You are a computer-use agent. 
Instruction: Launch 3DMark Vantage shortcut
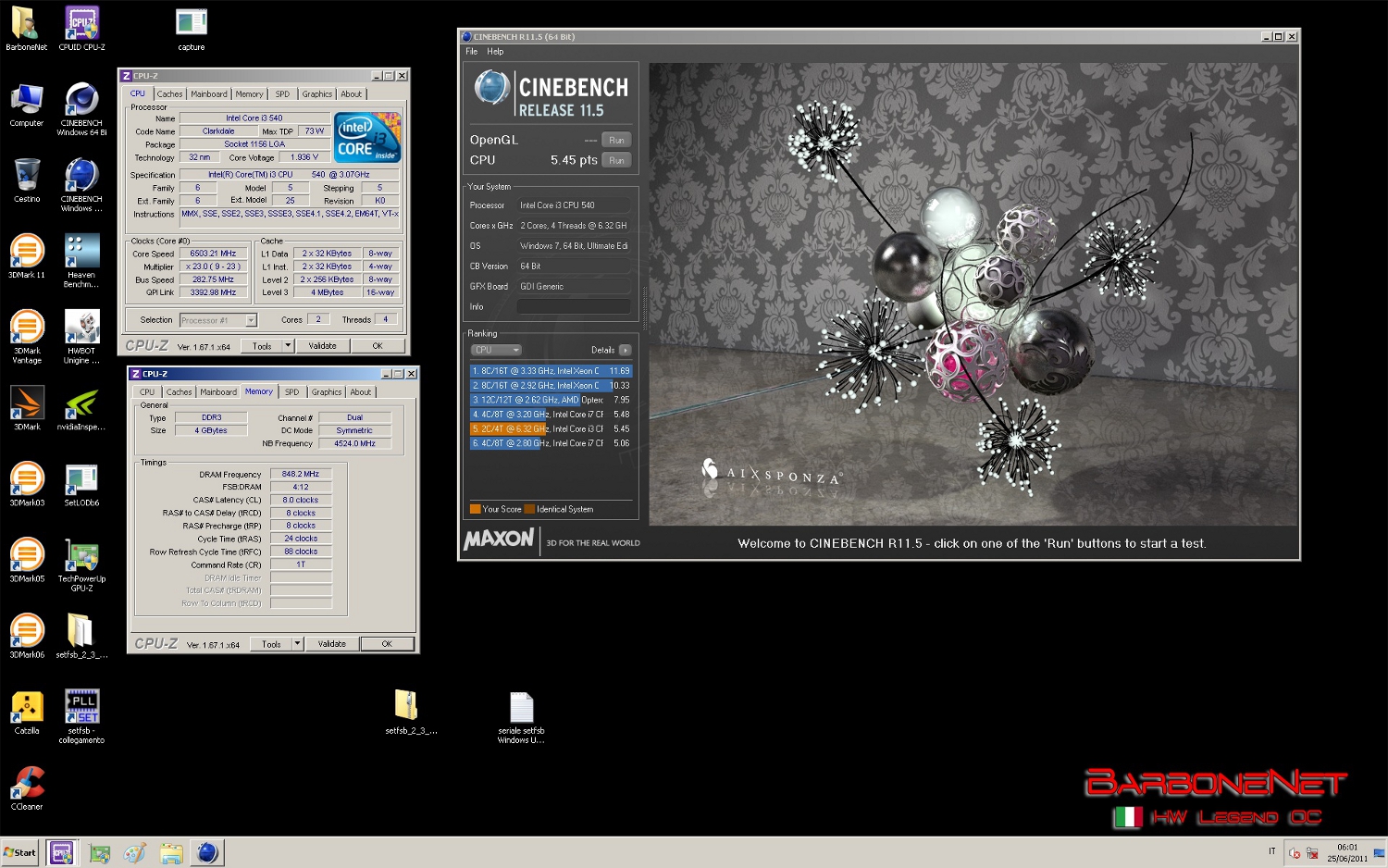click(x=27, y=337)
